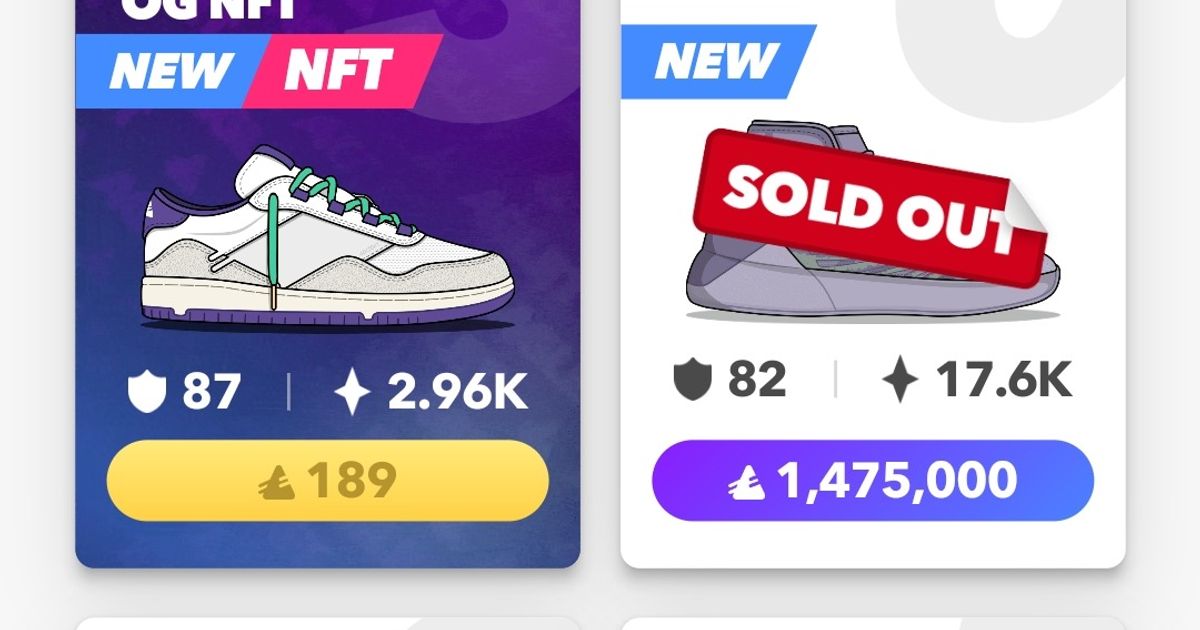This screenshot has height=630, width=1200.
Task: Select the 87 rating value
Action: coord(211,391)
